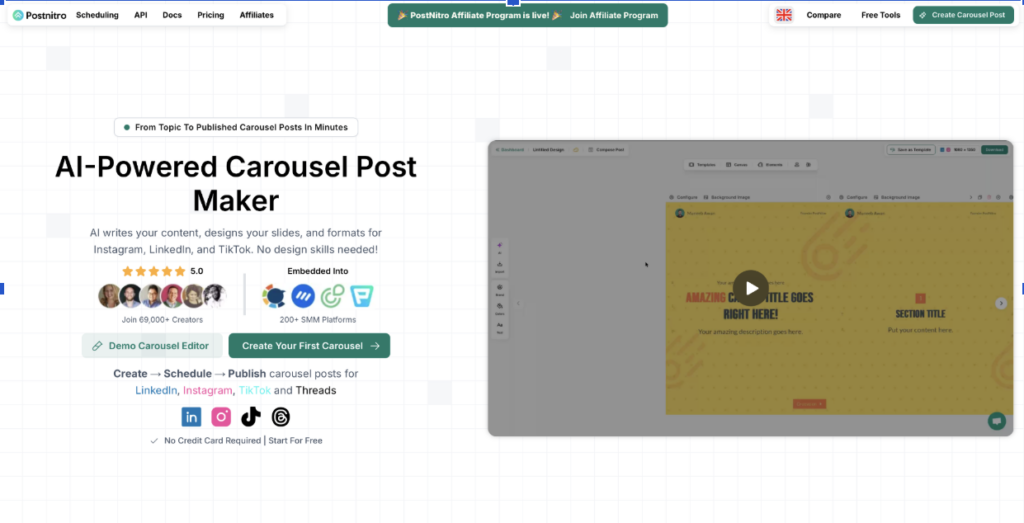Click the pink Instagram camera icon

[x=221, y=417]
